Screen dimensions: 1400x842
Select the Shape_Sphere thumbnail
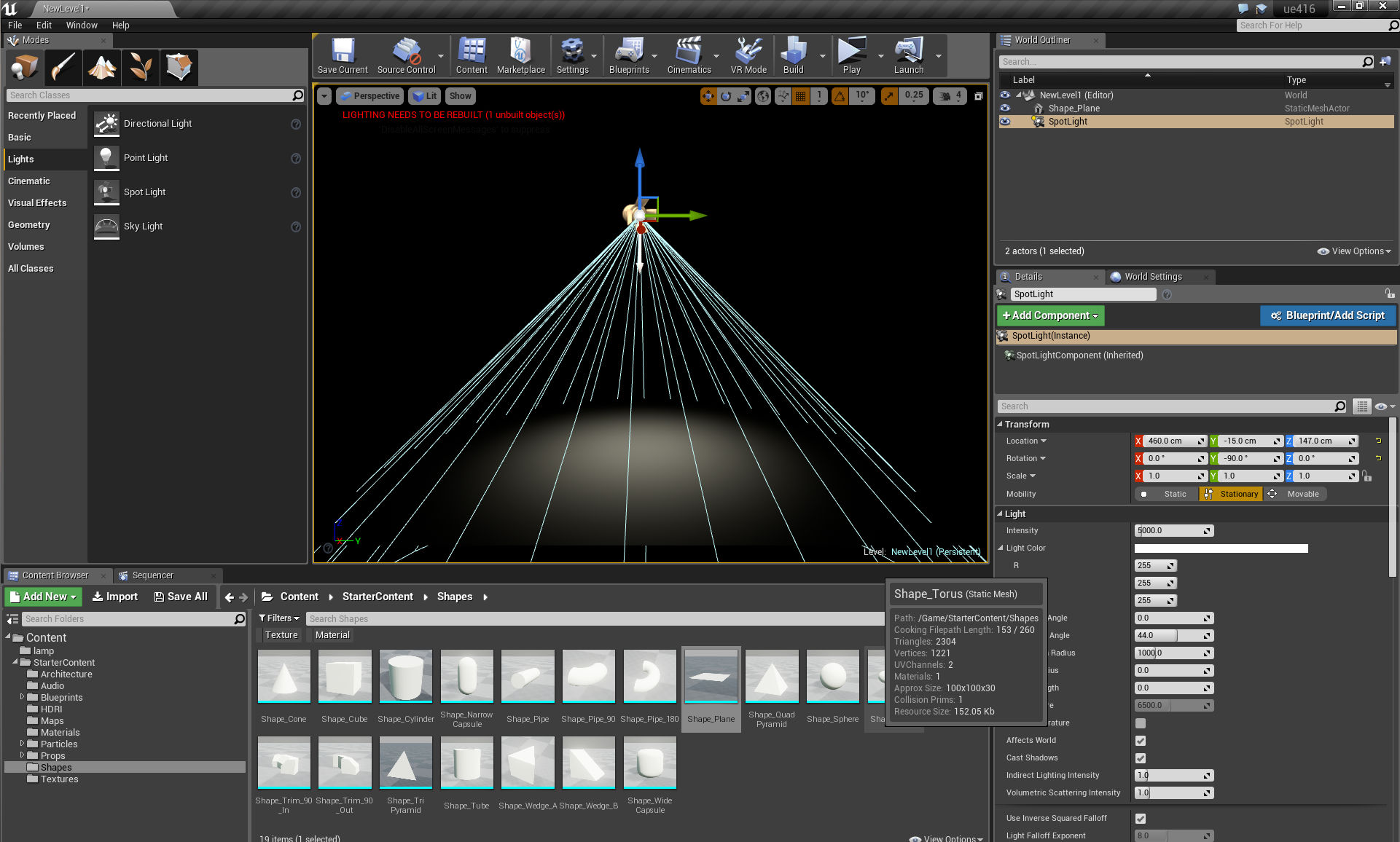tap(832, 677)
